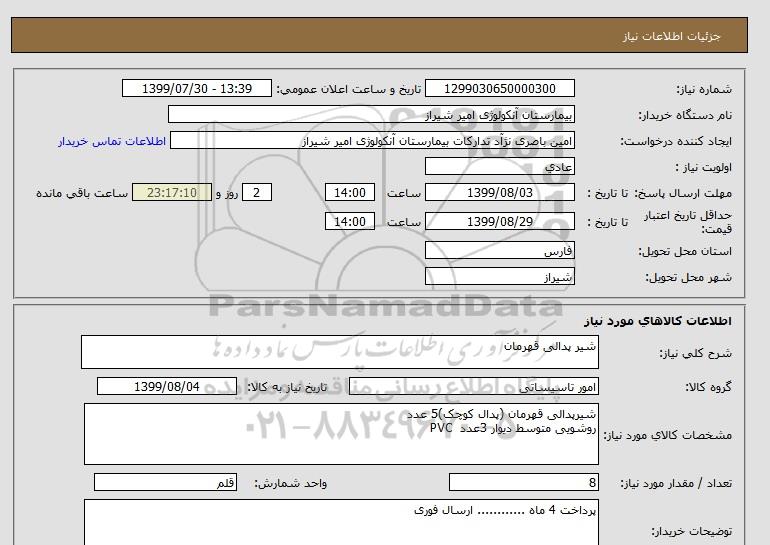The width and height of the screenshot is (770, 545).
Task: Click the section heading اطلاعات کالاهای مورد نیاز
Action: [x=658, y=321]
